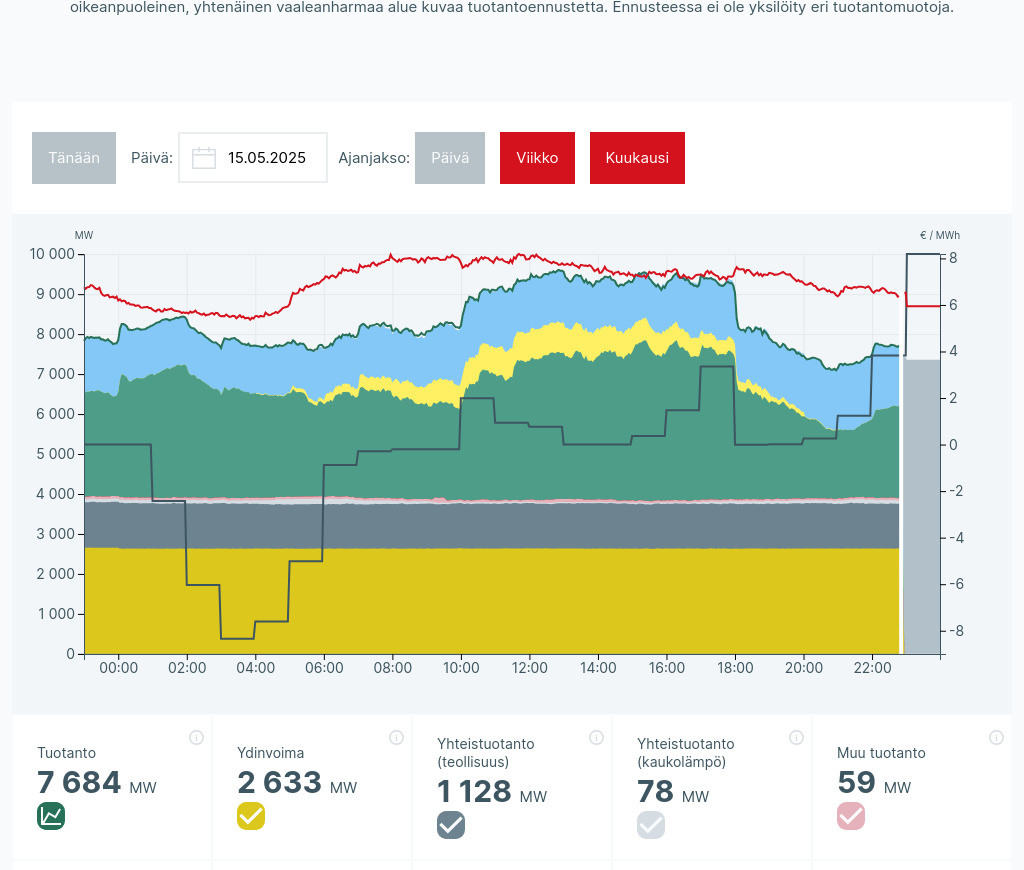Switch to the Viikko time period
Screen dimensions: 1024x870
[x=537, y=158]
